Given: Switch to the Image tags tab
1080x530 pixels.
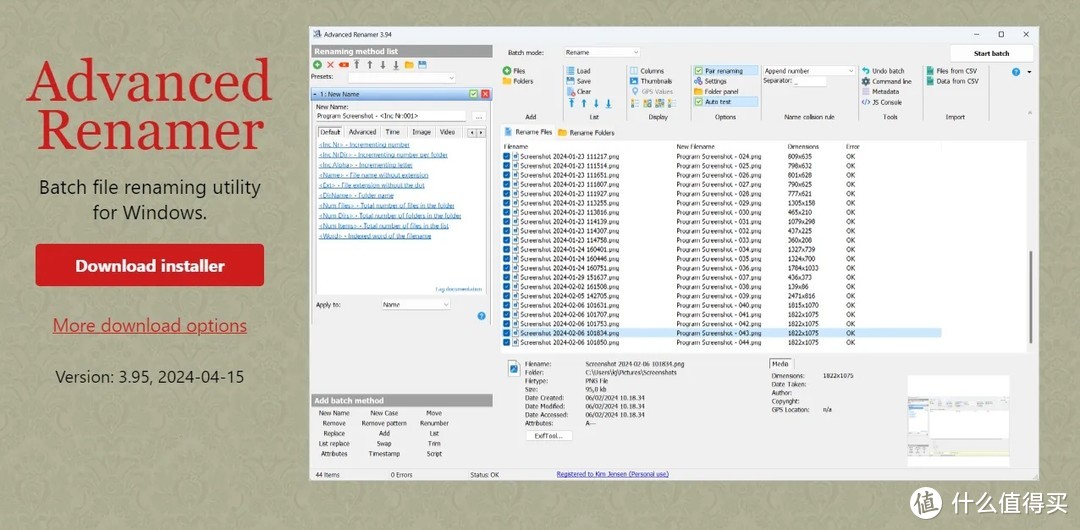Looking at the screenshot, I should tap(422, 132).
